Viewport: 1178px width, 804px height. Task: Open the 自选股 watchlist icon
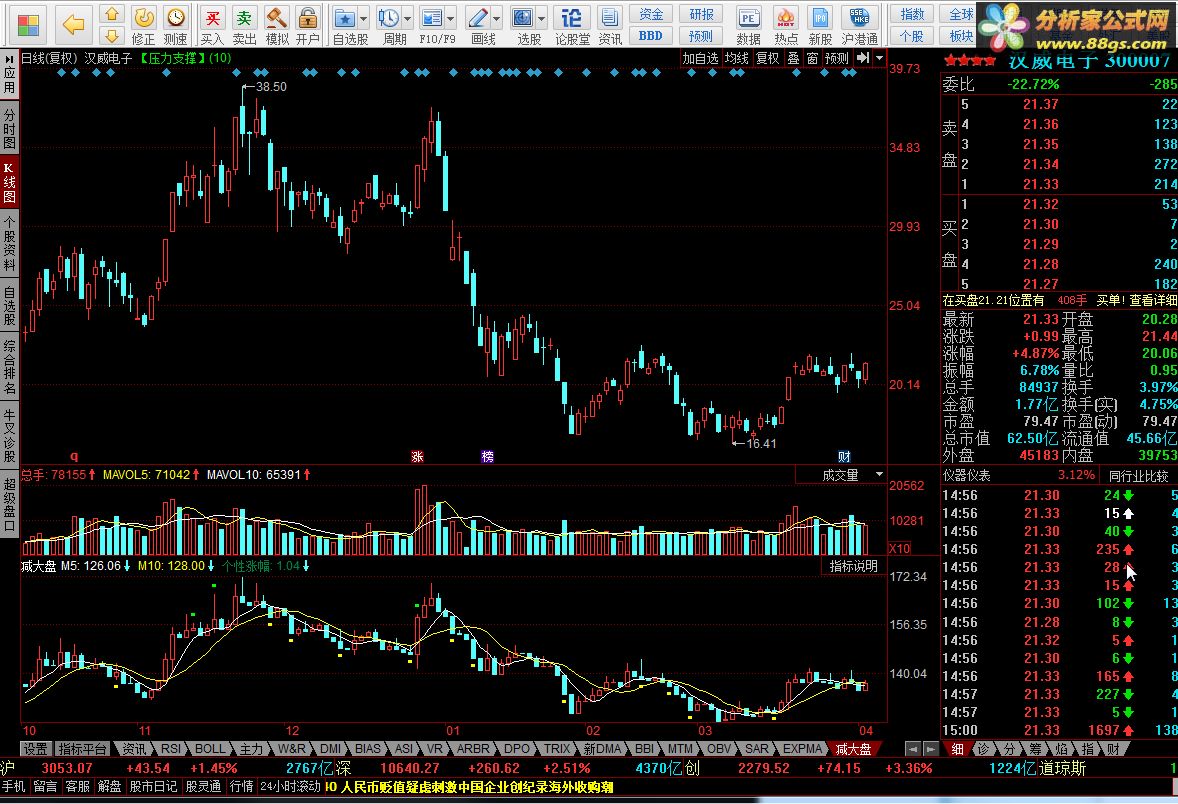click(345, 18)
